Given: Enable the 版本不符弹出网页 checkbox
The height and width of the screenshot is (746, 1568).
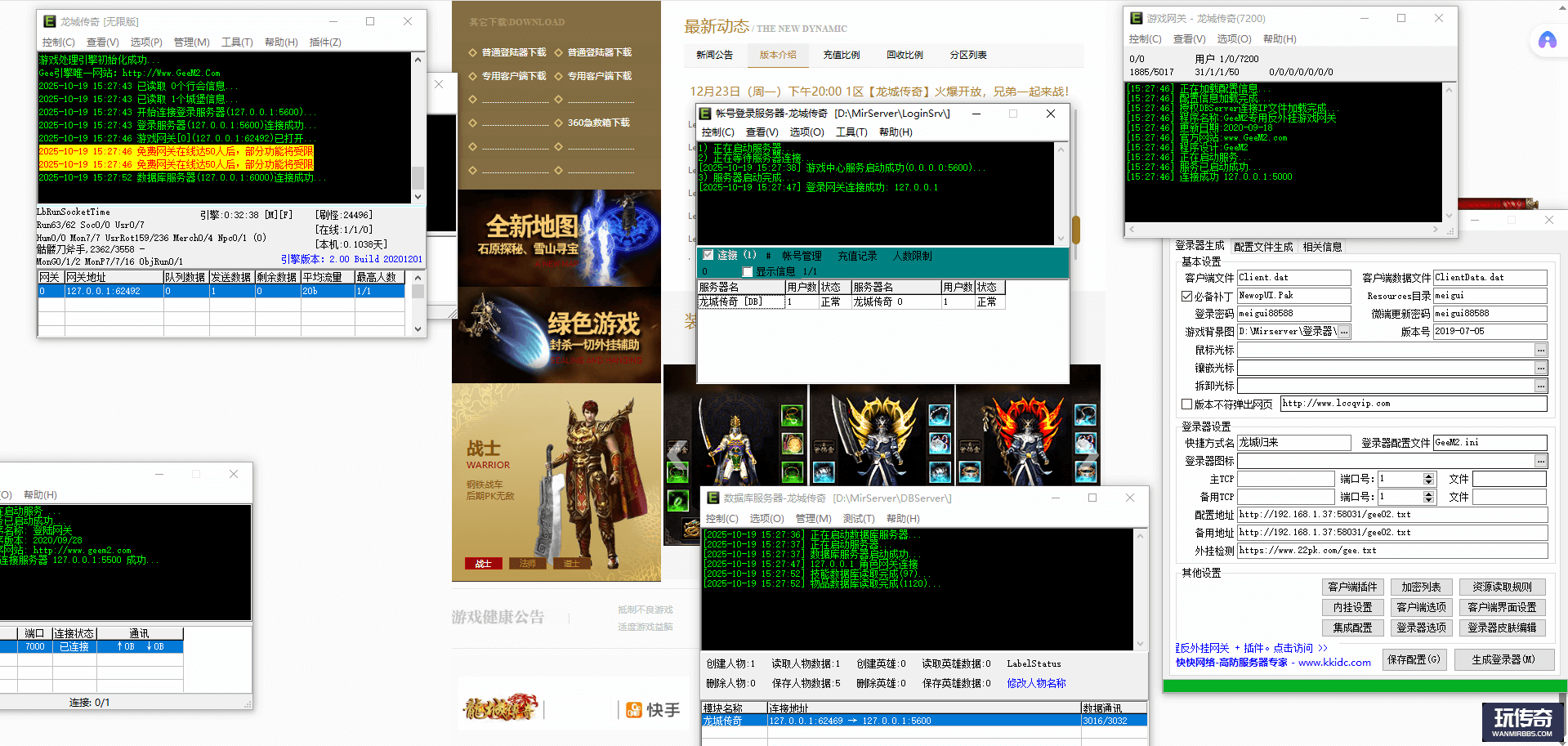Looking at the screenshot, I should 1186,404.
